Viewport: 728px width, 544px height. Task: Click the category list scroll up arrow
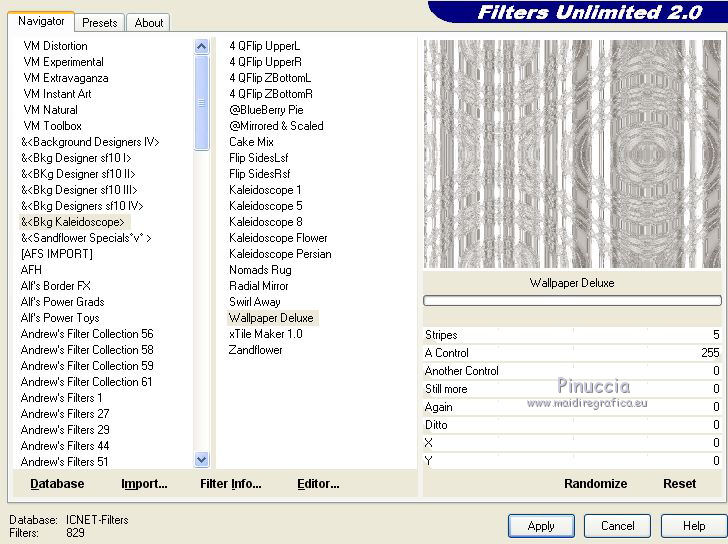coord(202,46)
